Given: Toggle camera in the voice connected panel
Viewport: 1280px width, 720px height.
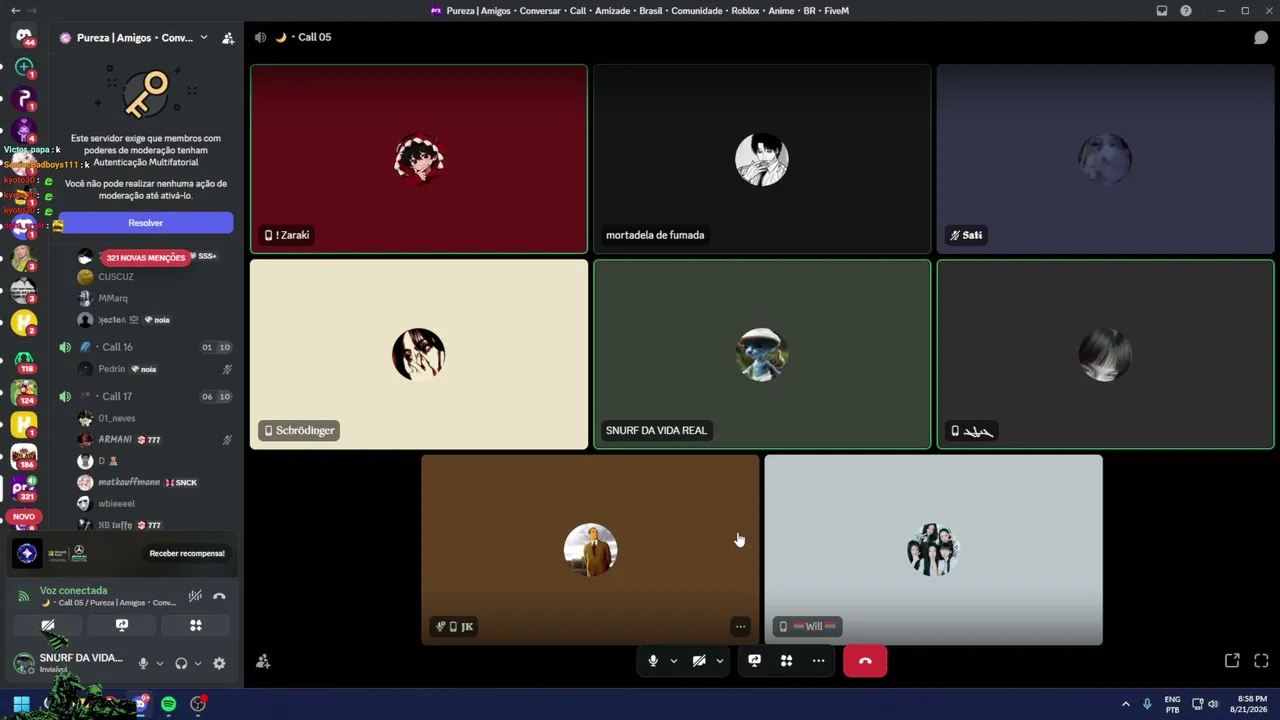Looking at the screenshot, I should [48, 625].
